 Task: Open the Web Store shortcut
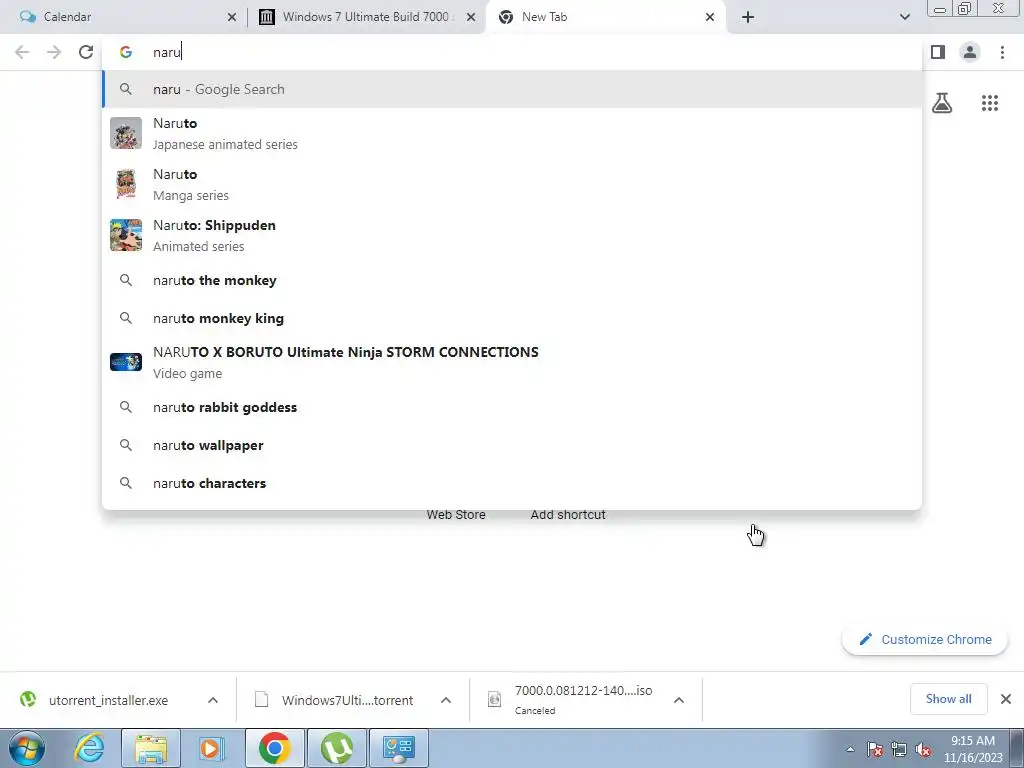click(x=456, y=515)
